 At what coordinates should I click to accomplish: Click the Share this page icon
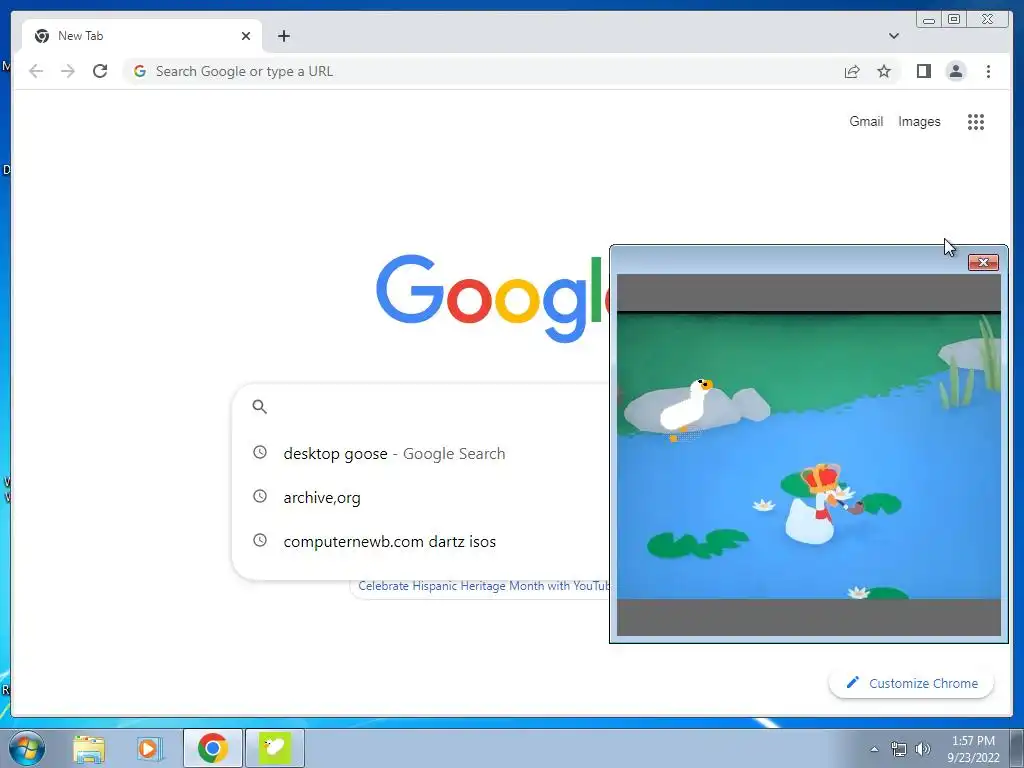click(x=852, y=71)
